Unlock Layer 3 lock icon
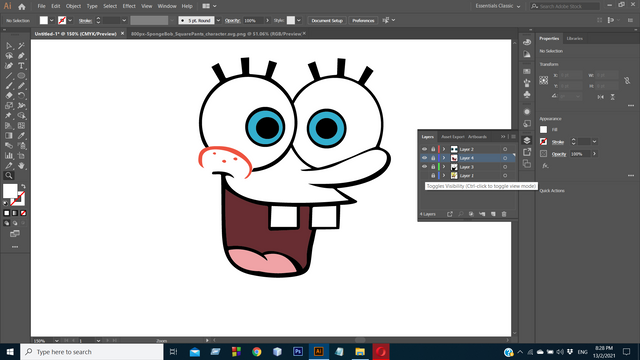This screenshot has height=360, width=640. 433,167
